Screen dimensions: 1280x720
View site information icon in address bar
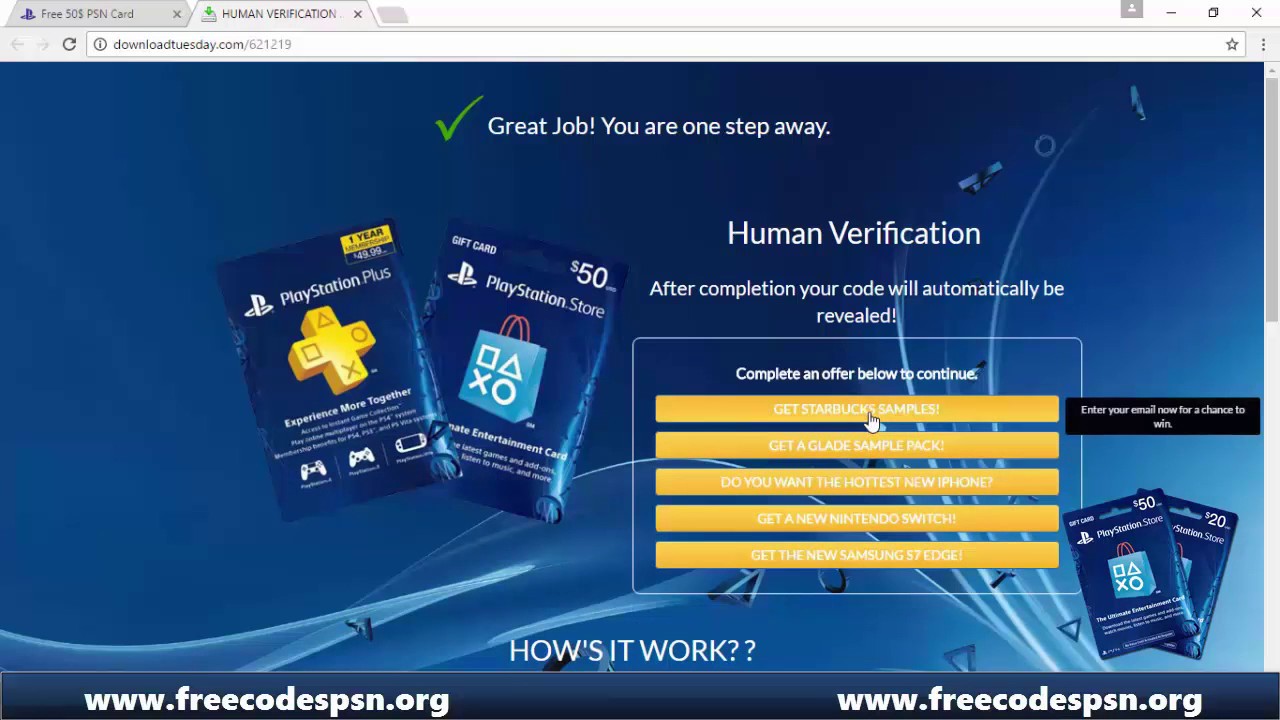tap(100, 44)
